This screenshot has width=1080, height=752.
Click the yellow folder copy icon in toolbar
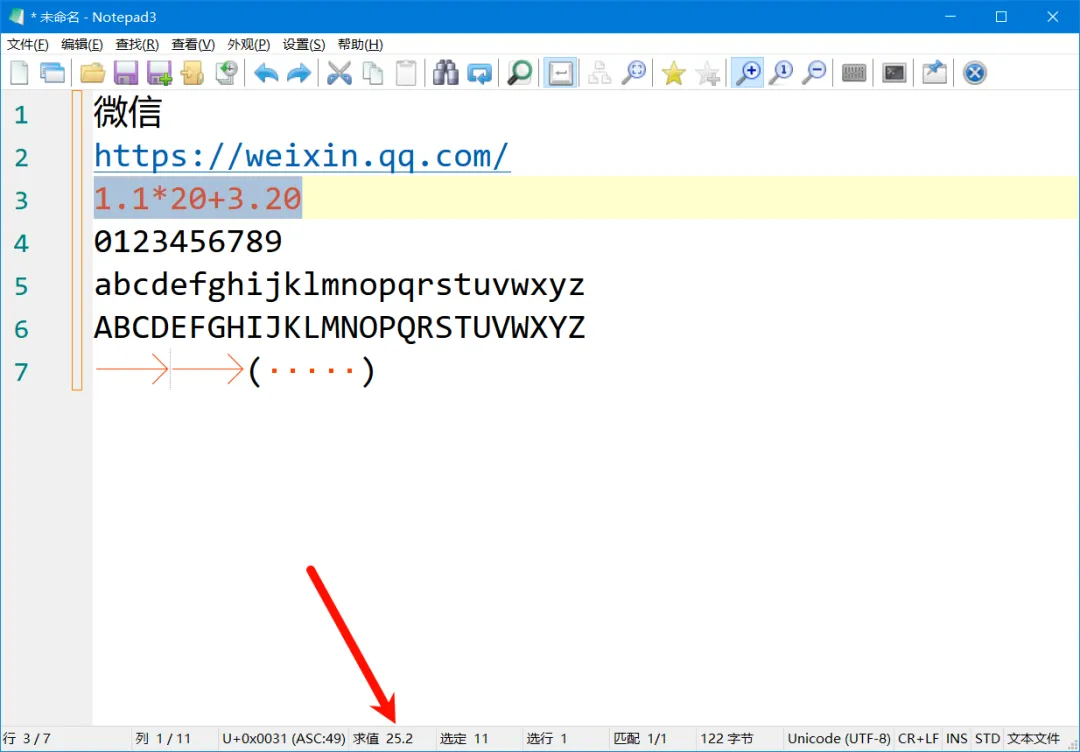[x=193, y=73]
